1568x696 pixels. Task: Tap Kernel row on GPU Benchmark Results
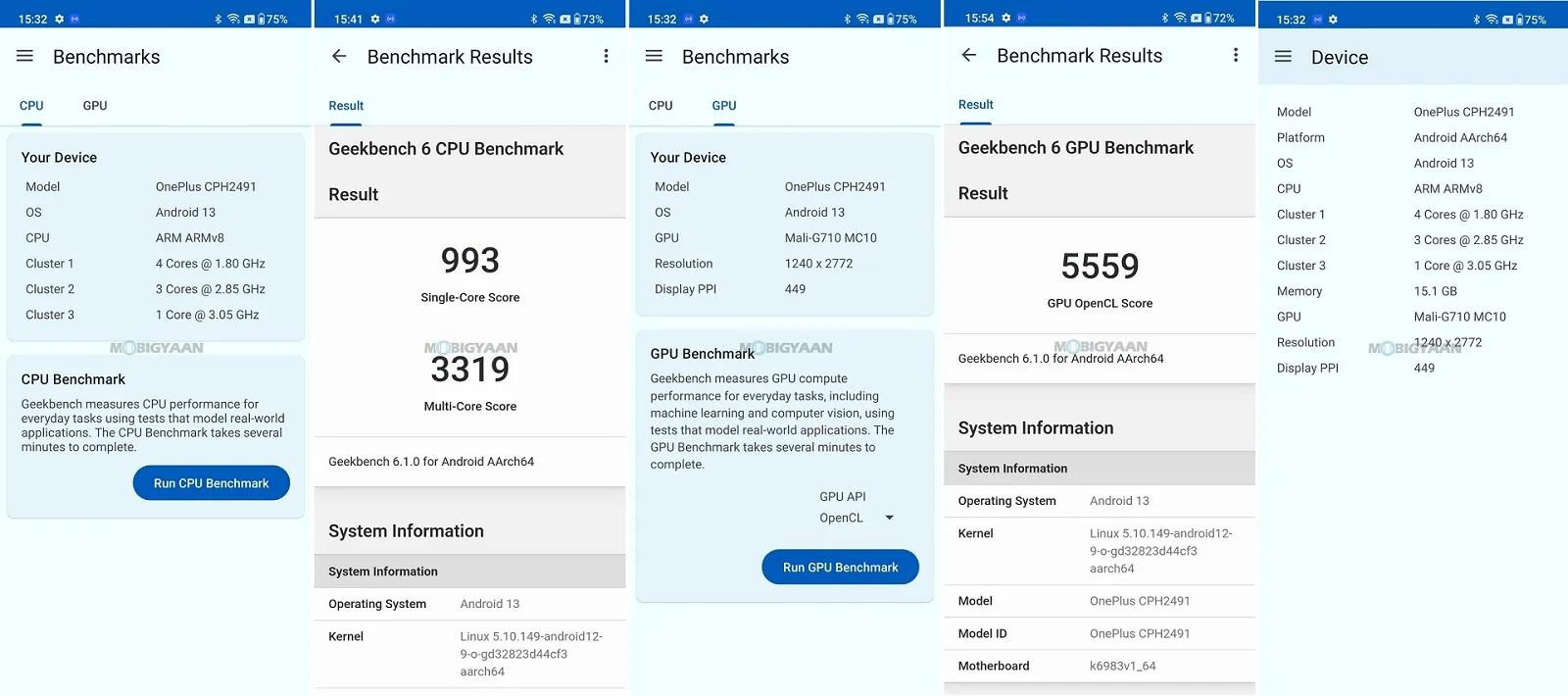(x=1100, y=551)
